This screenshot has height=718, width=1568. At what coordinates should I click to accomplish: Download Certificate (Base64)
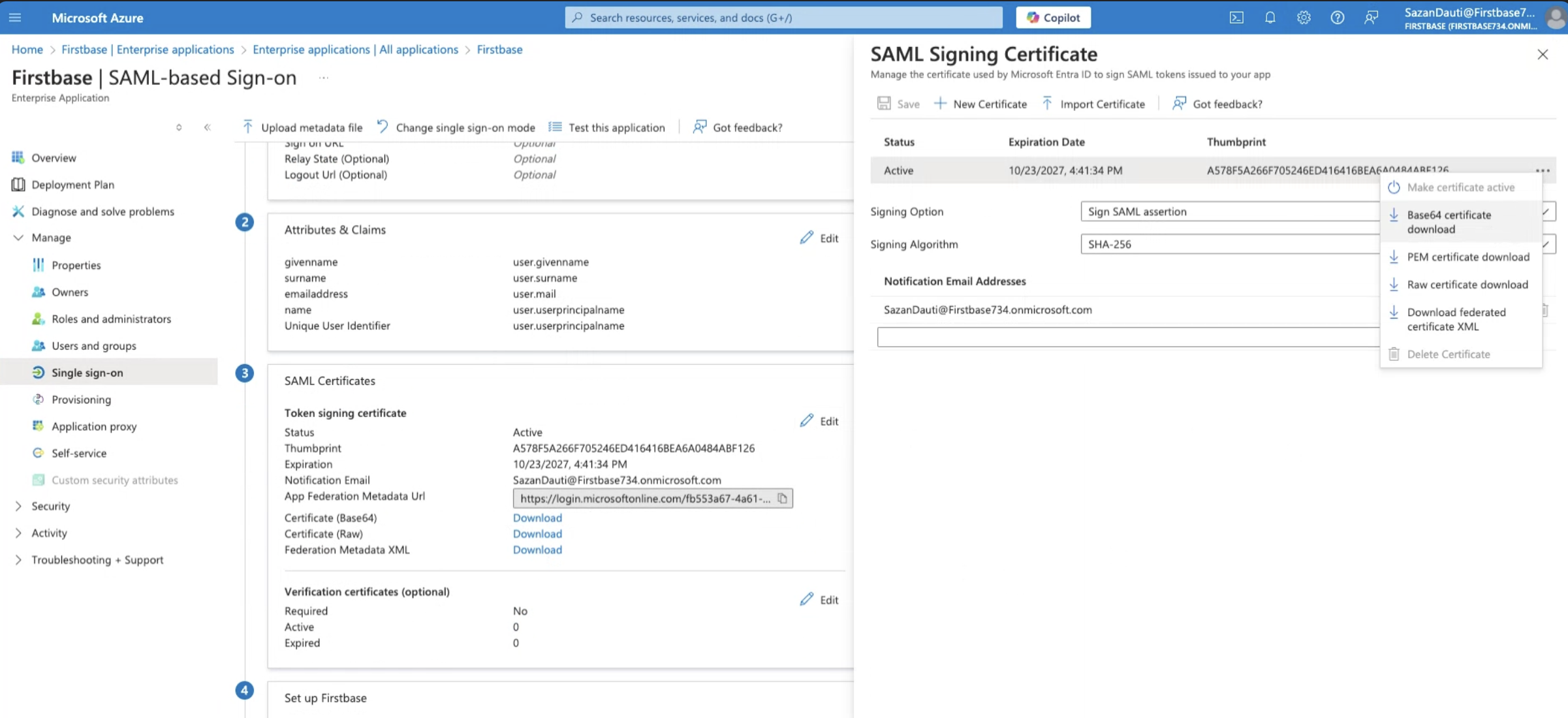(x=537, y=518)
